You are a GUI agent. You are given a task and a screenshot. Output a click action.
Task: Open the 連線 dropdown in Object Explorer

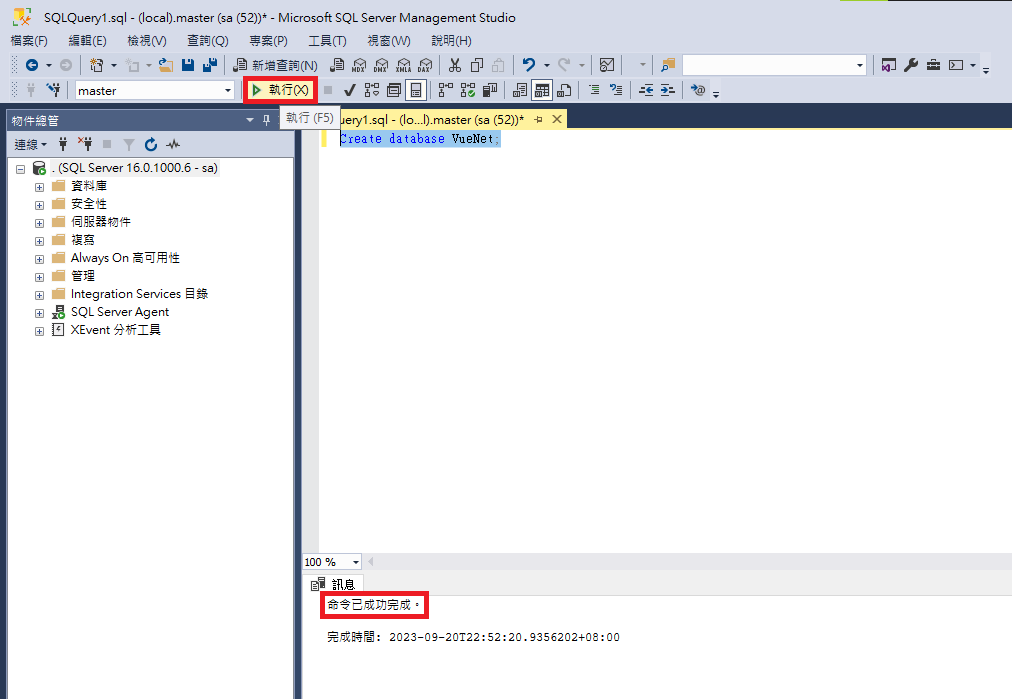[30, 145]
